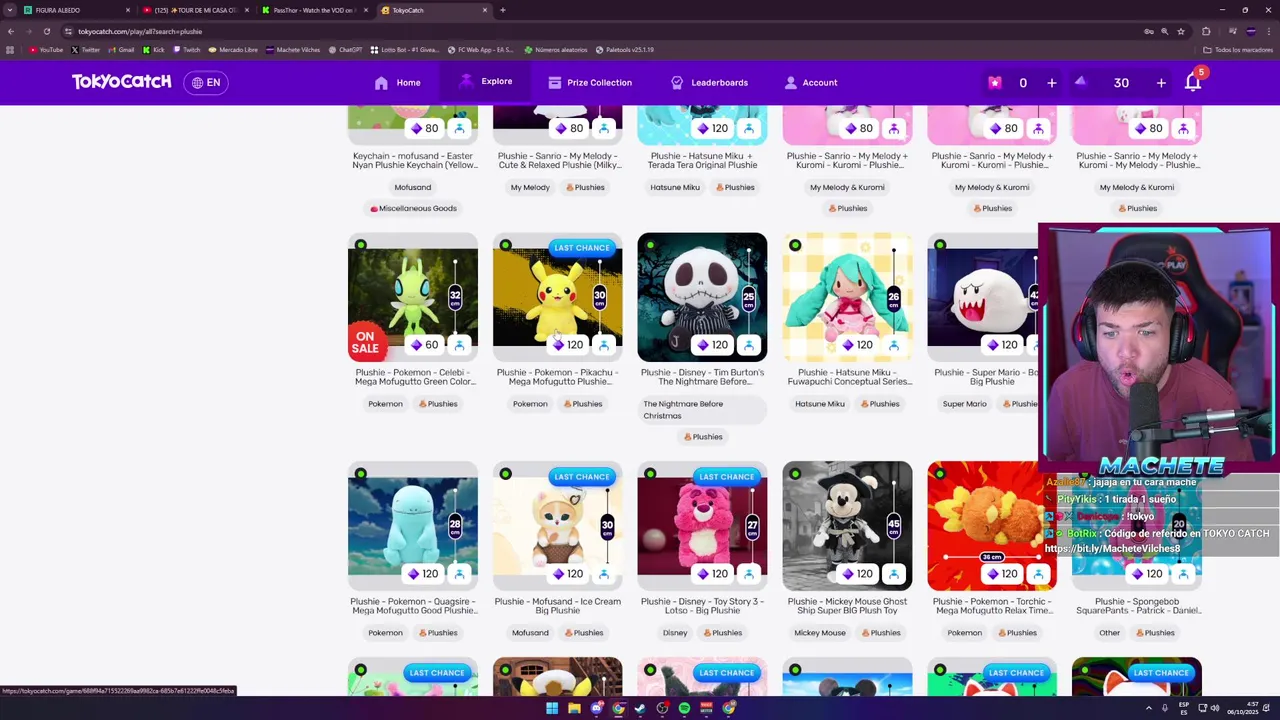Open the Account menu
Image resolution: width=1280 pixels, height=720 pixels.
[811, 83]
